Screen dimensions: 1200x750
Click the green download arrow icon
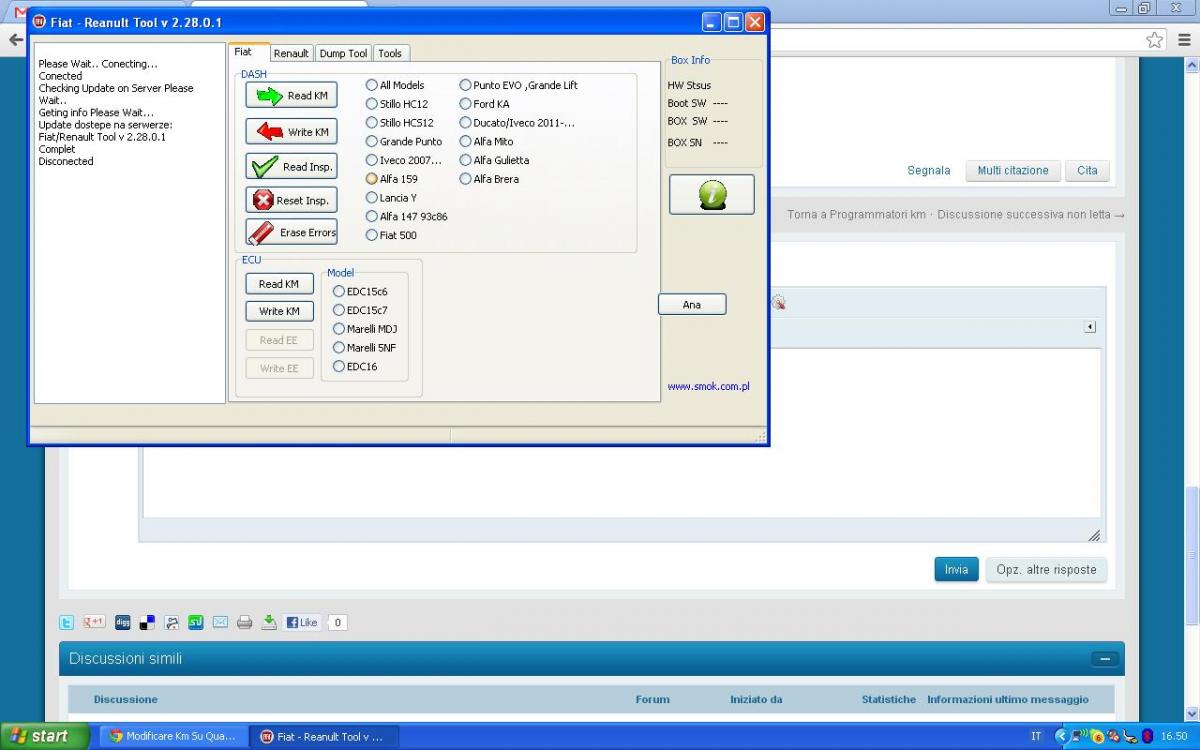(269, 622)
